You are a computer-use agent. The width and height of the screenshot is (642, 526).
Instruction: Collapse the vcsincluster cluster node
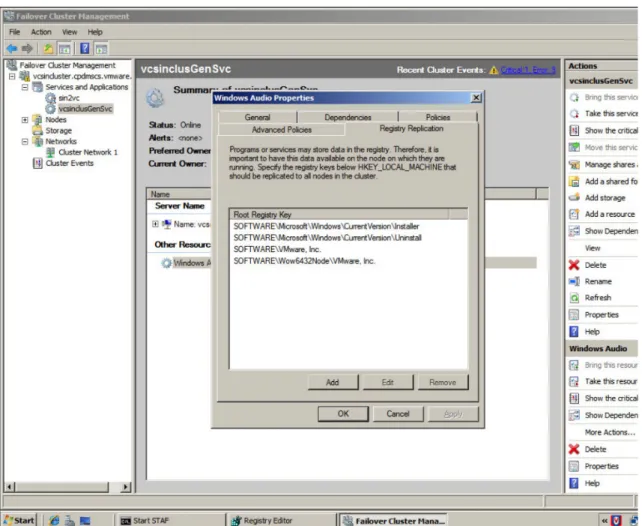[12, 76]
